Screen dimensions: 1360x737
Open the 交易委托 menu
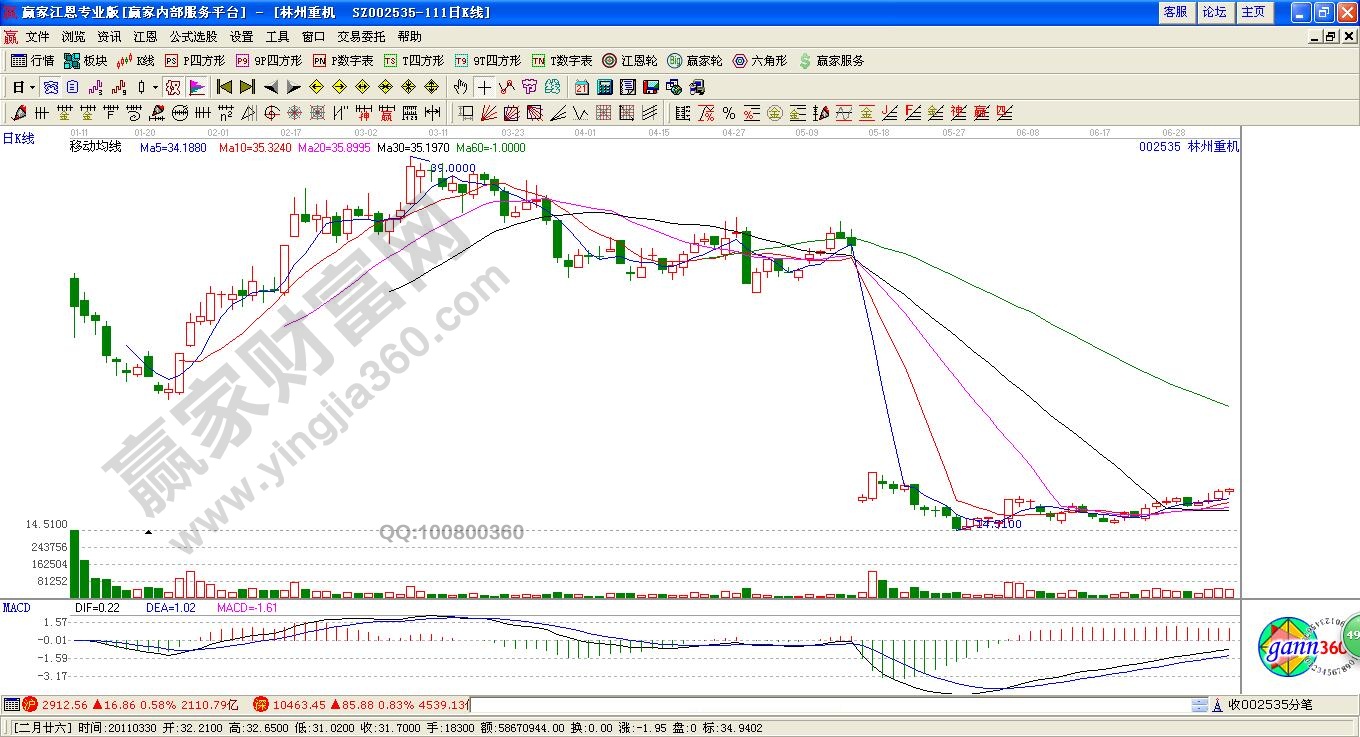[361, 37]
